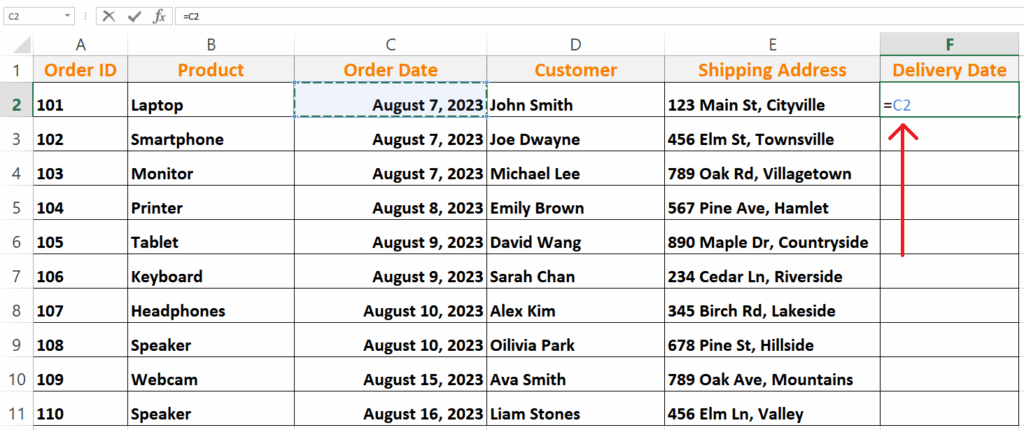
Task: Select the cell with August 7, 2023 for Laptop
Action: (x=390, y=105)
